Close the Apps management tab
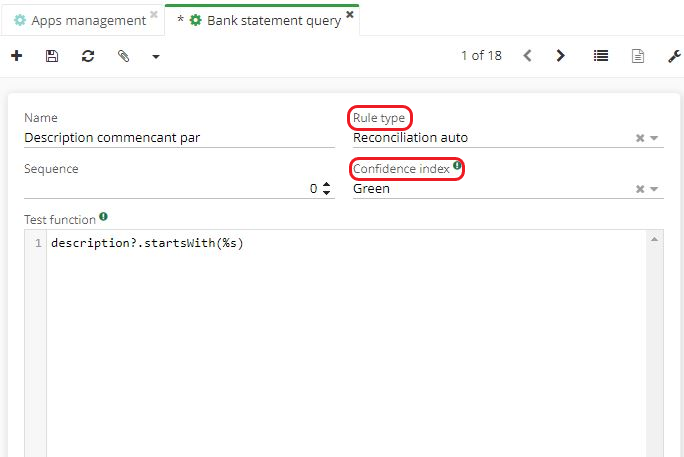This screenshot has width=684, height=457. [x=154, y=14]
